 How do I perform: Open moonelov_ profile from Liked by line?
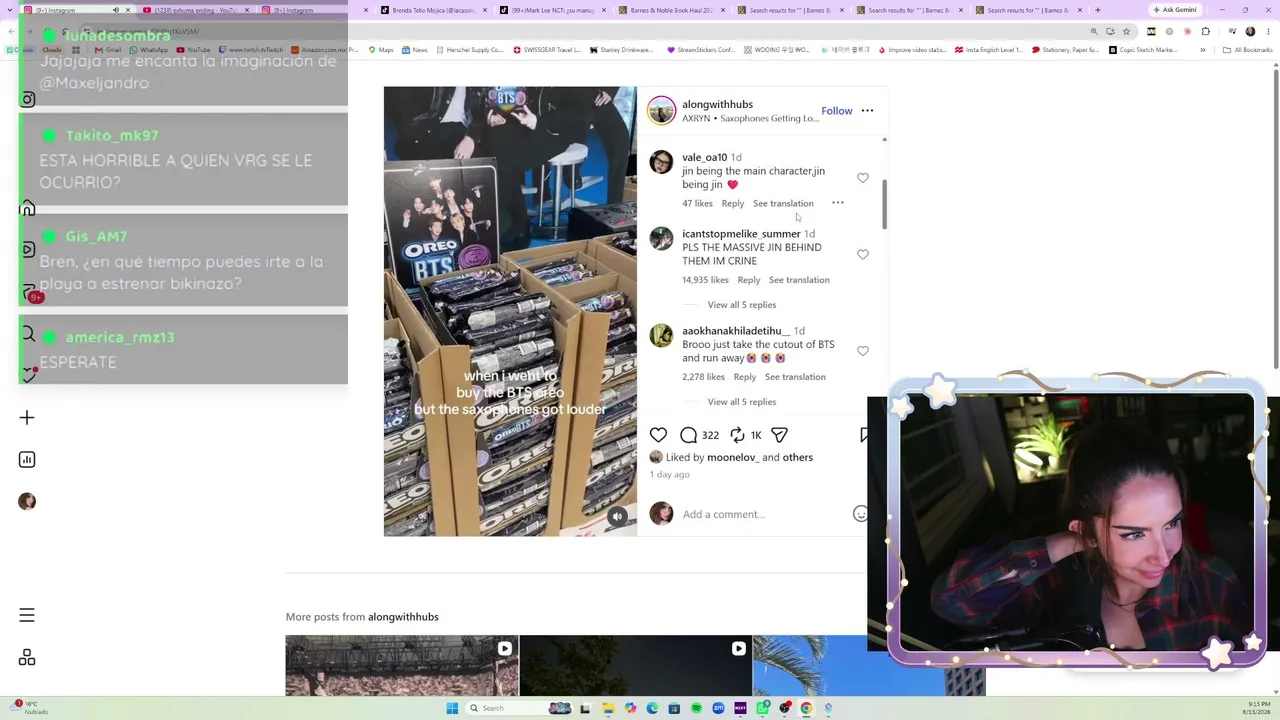(x=732, y=457)
